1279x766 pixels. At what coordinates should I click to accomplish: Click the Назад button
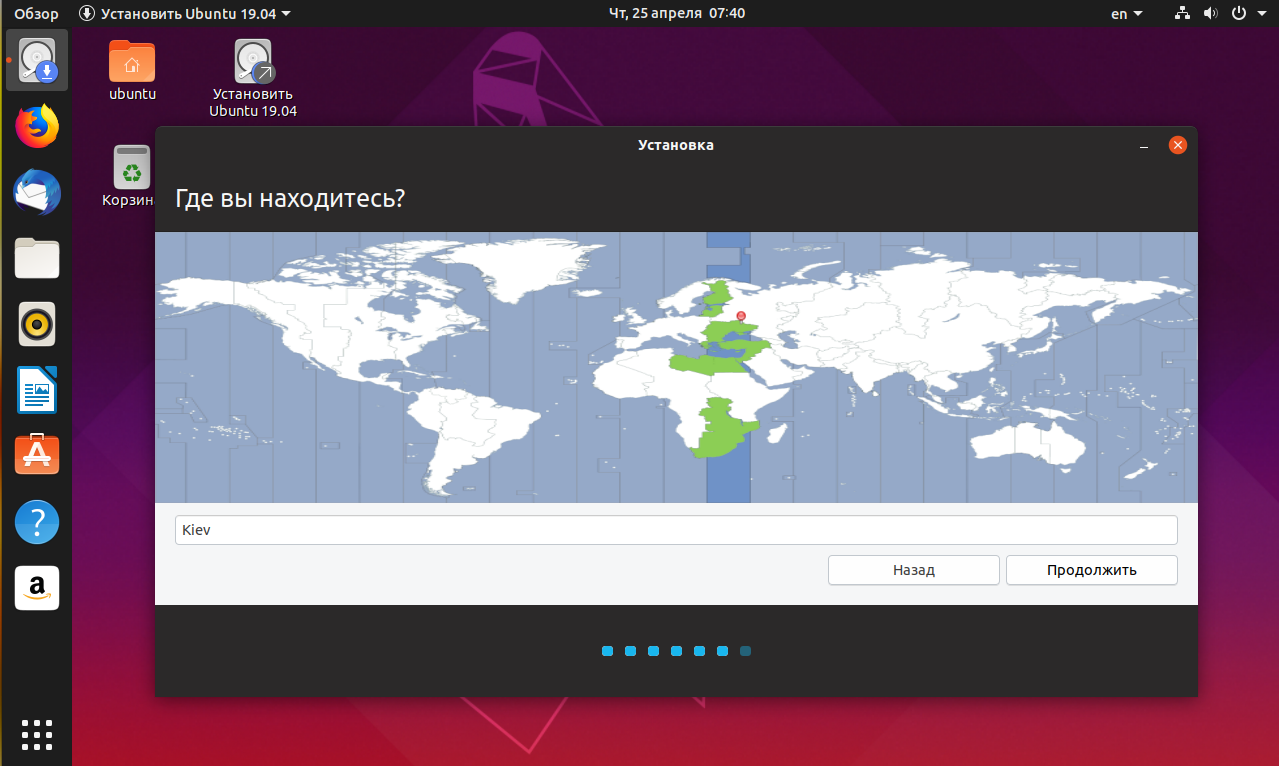click(914, 570)
